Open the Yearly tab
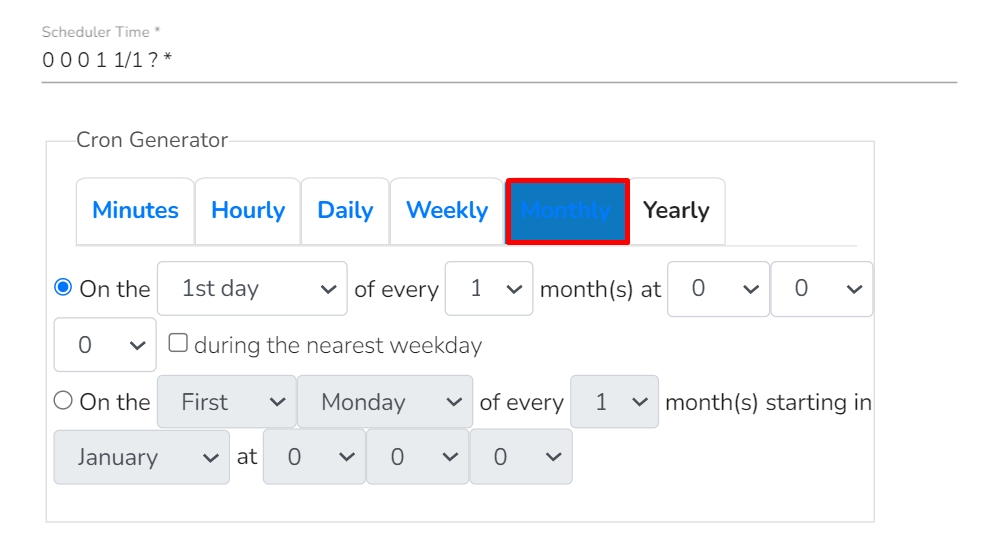Screen dimensions: 982x551 (x=676, y=211)
